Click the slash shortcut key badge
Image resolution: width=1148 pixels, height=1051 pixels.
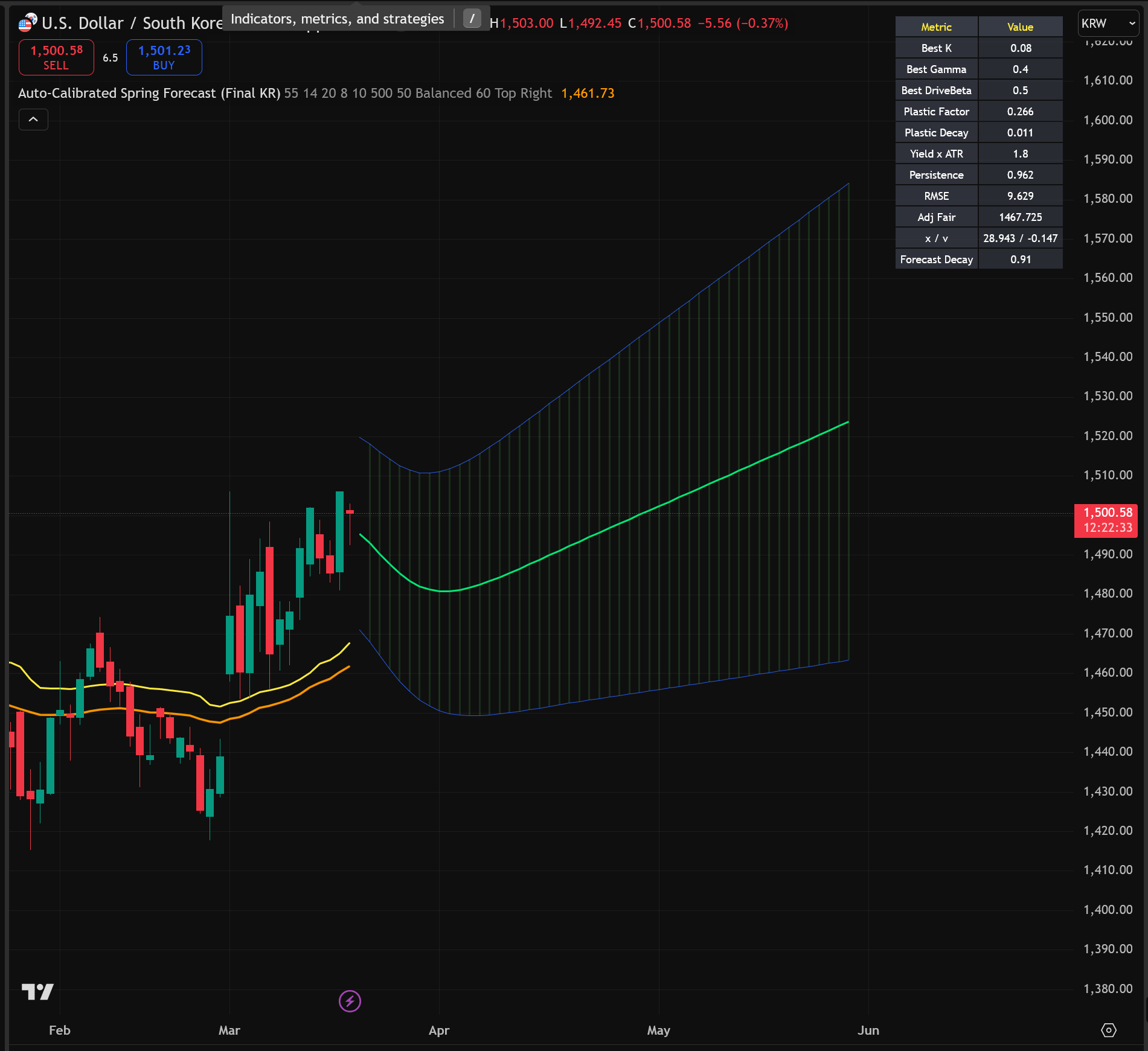tap(472, 19)
